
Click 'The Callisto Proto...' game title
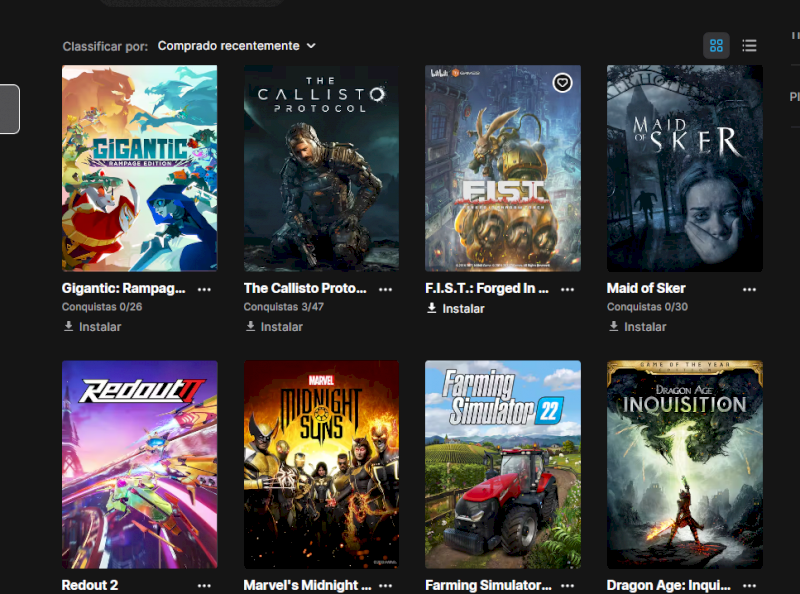click(305, 288)
